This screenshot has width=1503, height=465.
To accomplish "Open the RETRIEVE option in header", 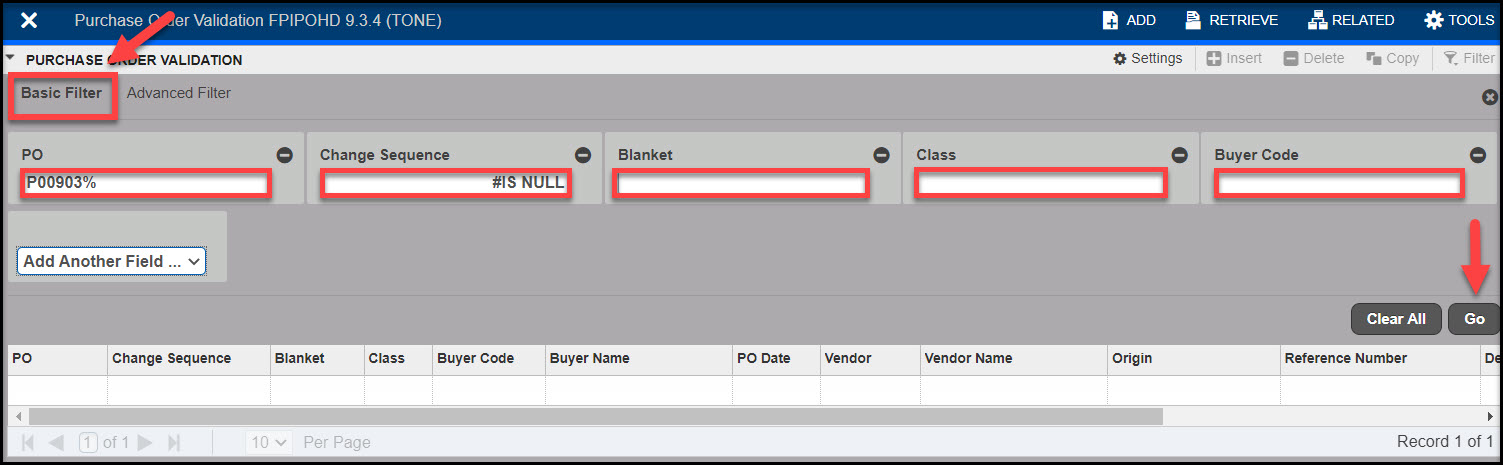I will click(x=1233, y=20).
